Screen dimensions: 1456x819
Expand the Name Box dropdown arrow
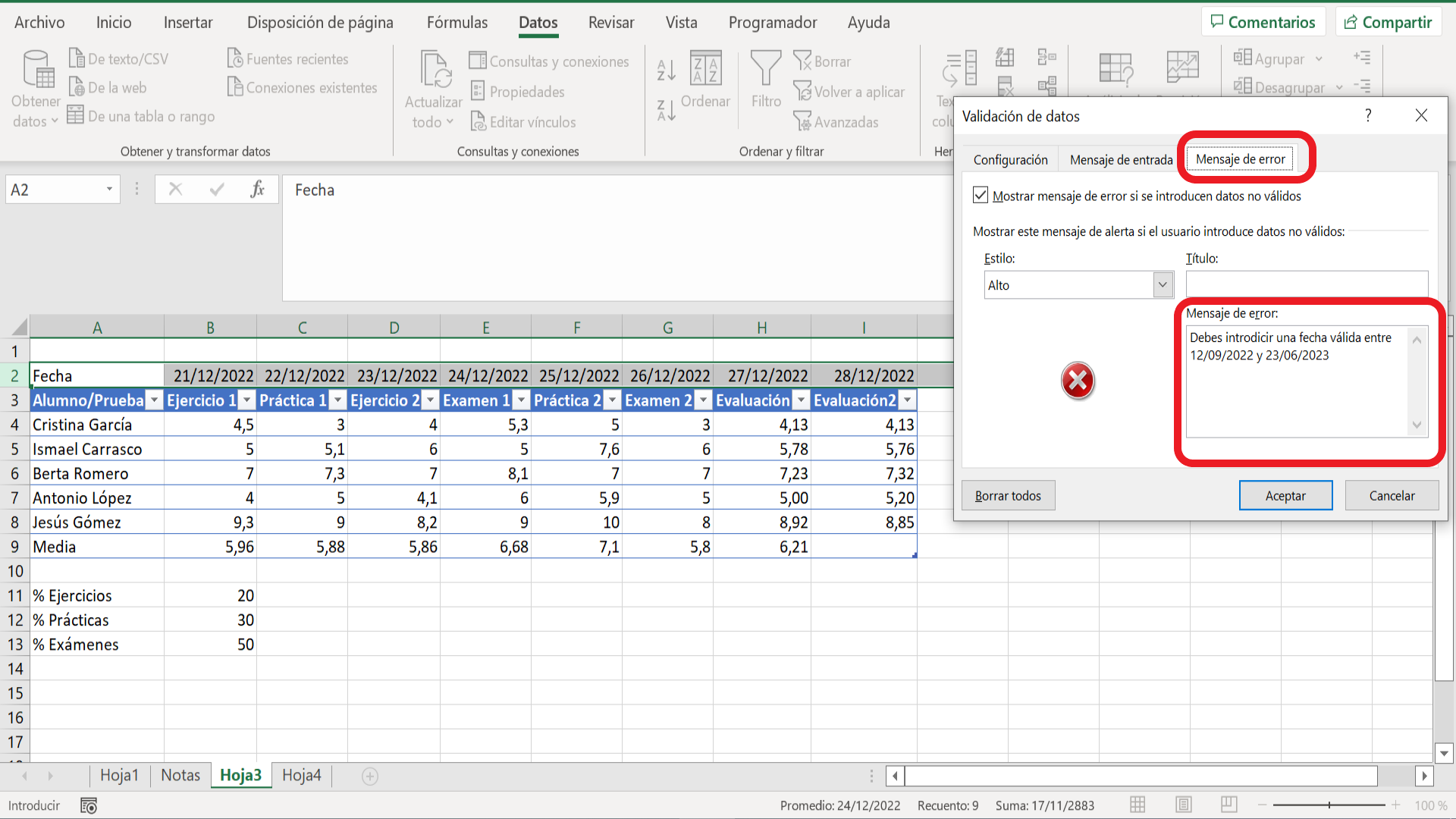110,190
